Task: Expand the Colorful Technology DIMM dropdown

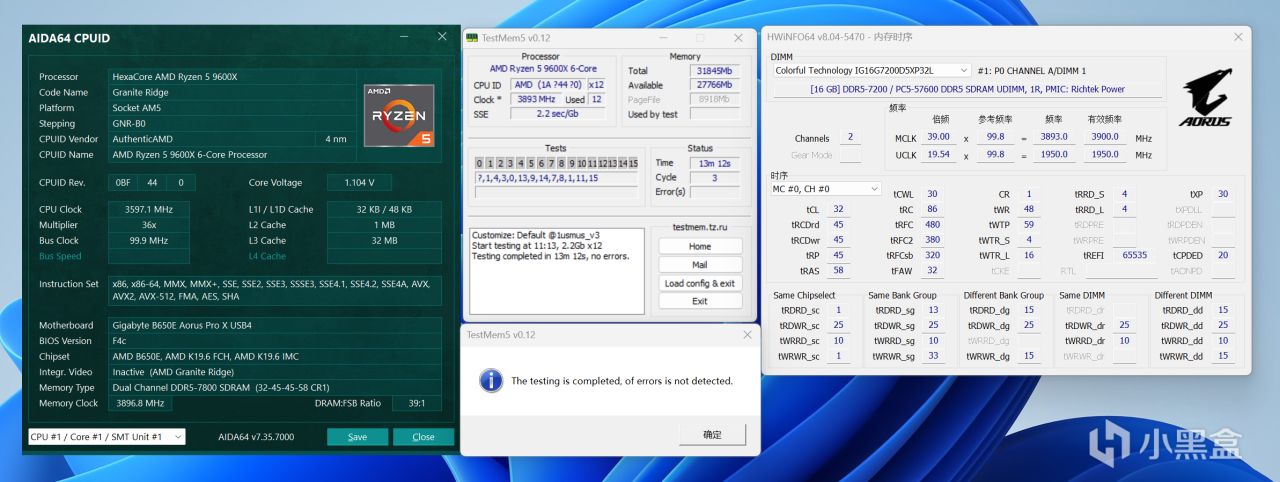Action: pyautogui.click(x=871, y=70)
